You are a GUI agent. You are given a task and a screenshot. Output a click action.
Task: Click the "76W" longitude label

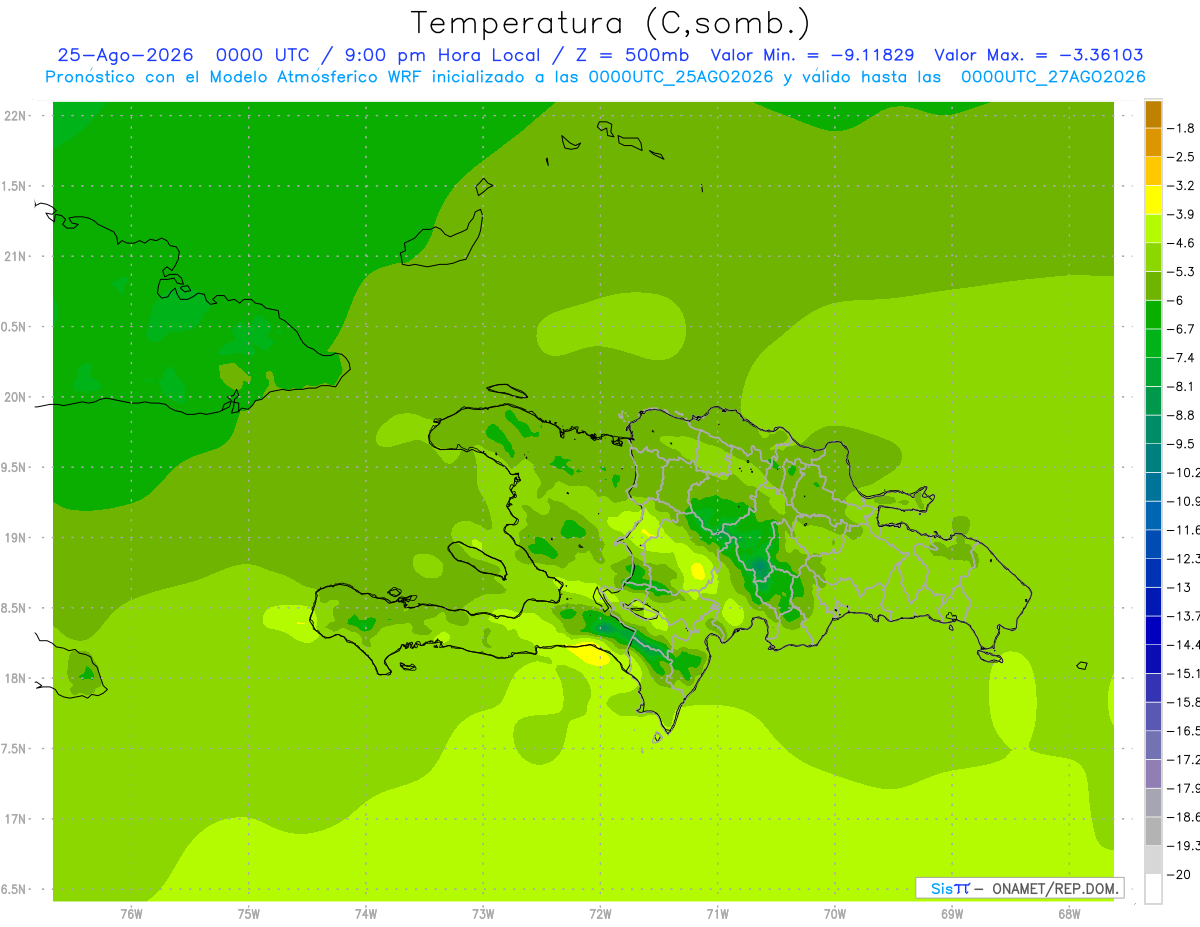(x=131, y=913)
